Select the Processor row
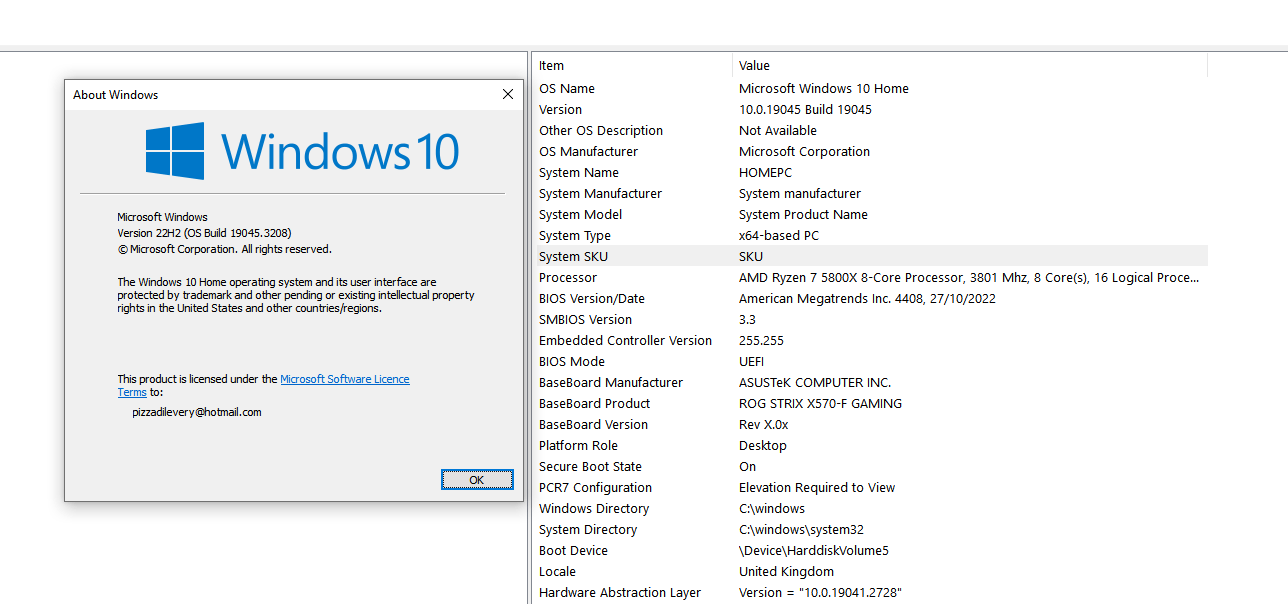1288x604 pixels. 870,278
